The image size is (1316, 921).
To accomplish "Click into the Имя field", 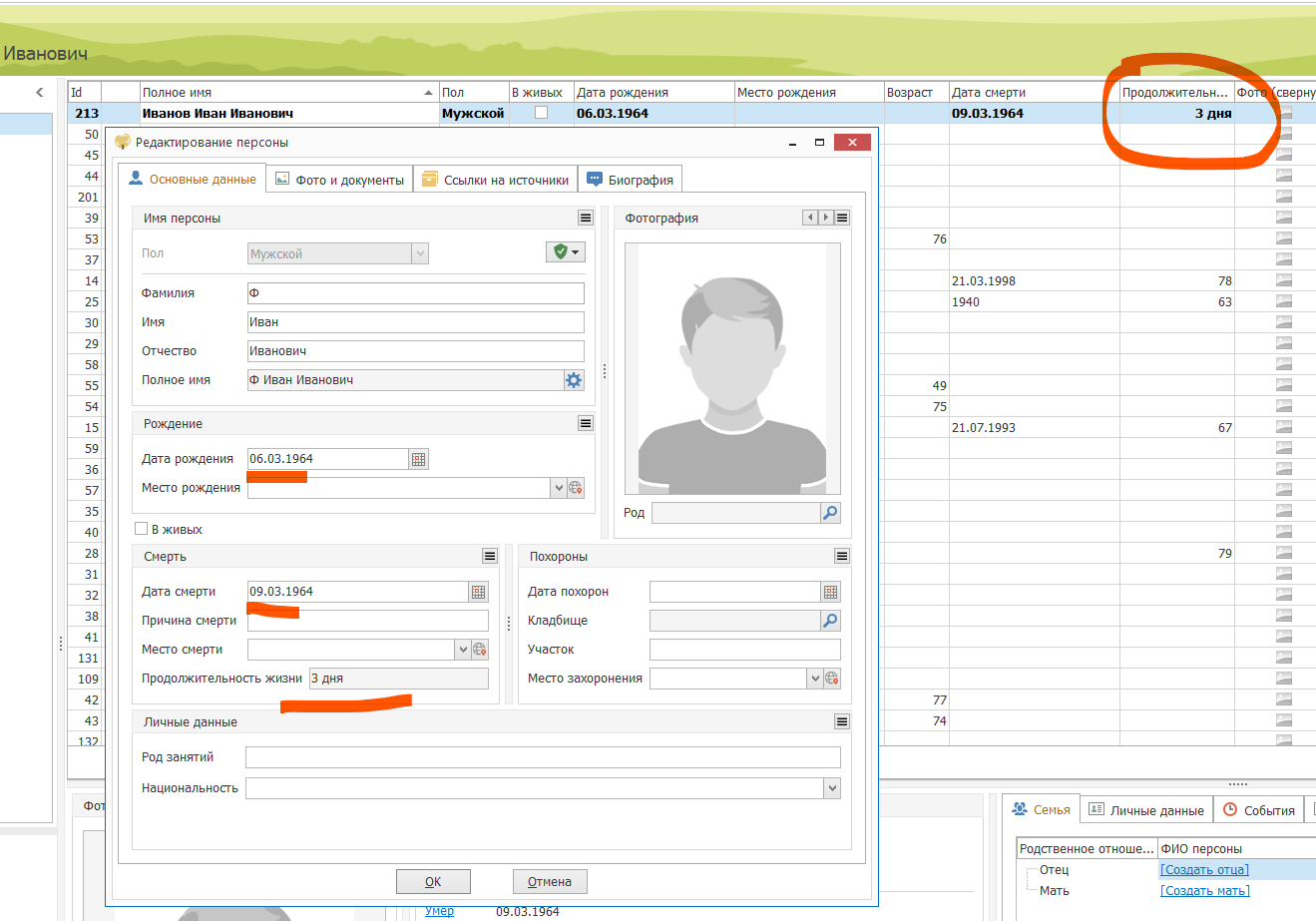I will [415, 322].
